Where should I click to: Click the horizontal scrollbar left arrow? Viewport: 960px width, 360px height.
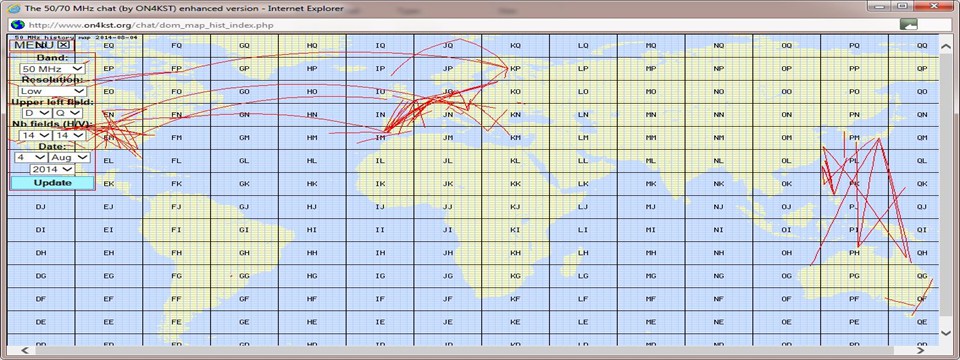tap(25, 351)
